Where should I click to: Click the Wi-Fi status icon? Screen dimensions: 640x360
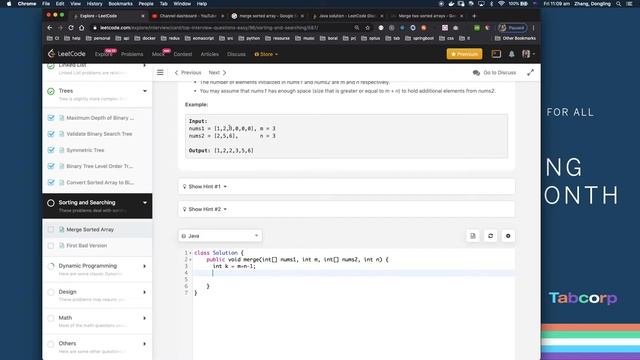point(501,4)
